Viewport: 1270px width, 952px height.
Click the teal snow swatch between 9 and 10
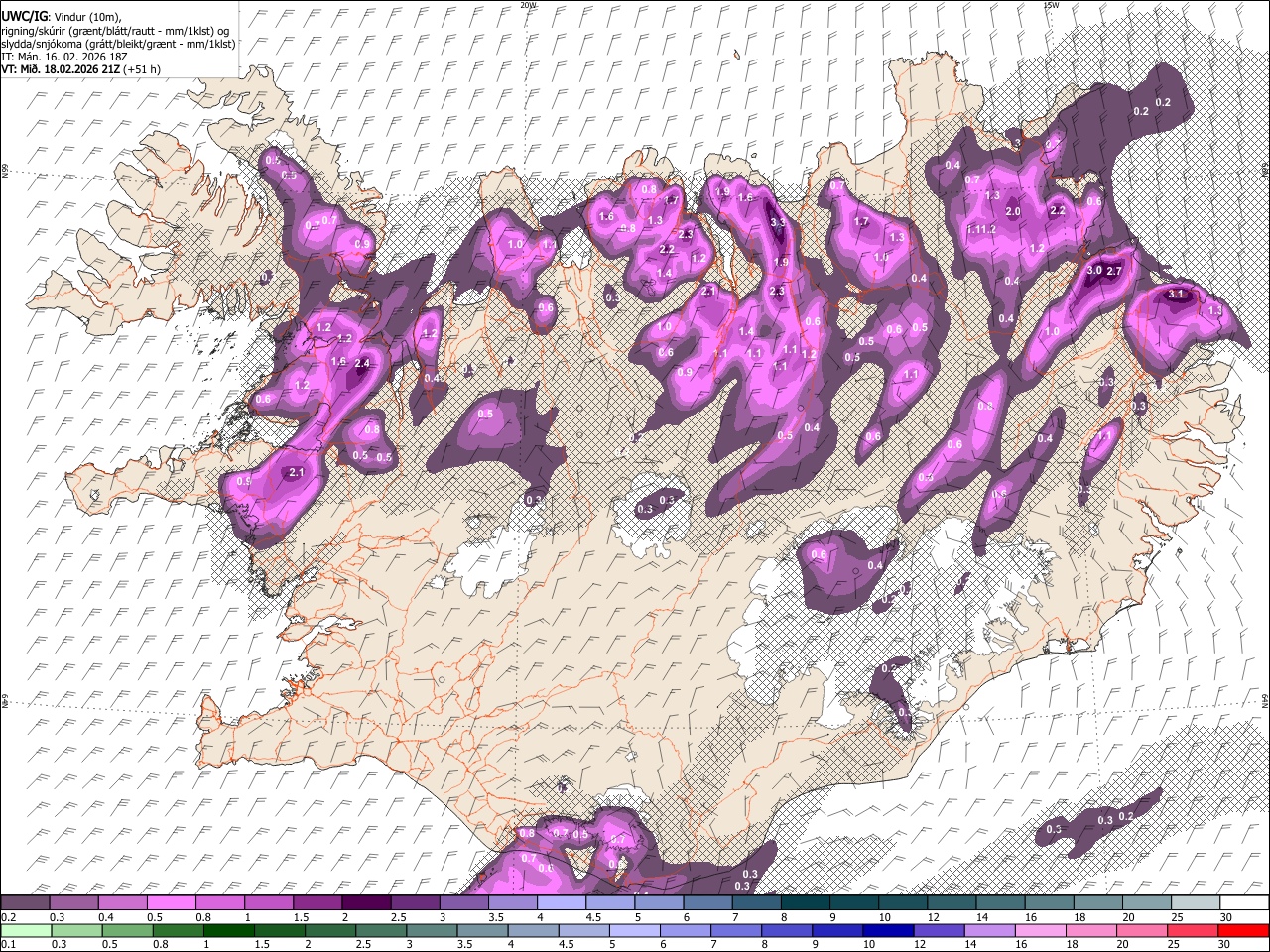(x=854, y=902)
